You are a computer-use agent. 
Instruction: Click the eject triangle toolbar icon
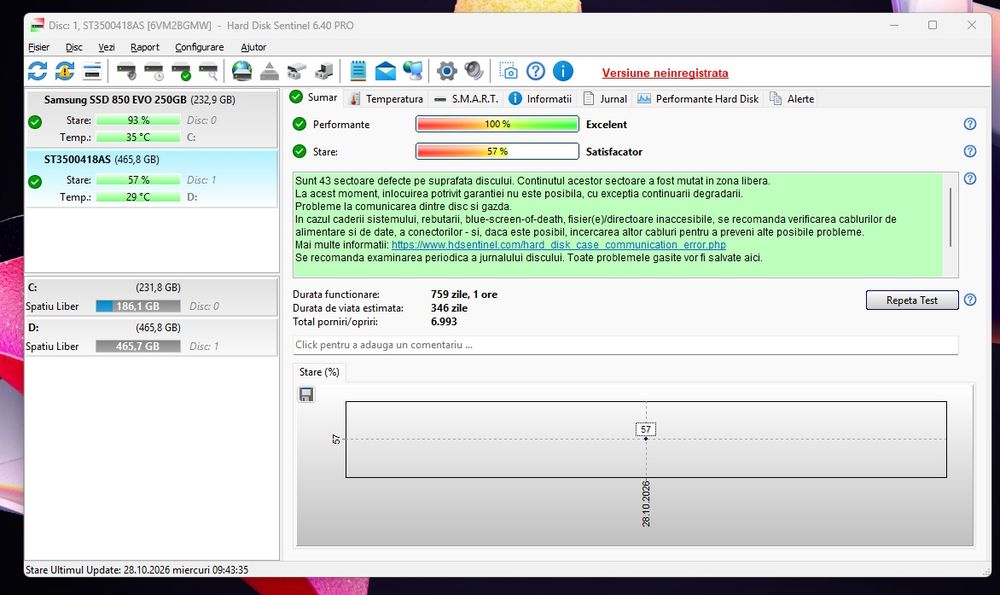coord(269,71)
